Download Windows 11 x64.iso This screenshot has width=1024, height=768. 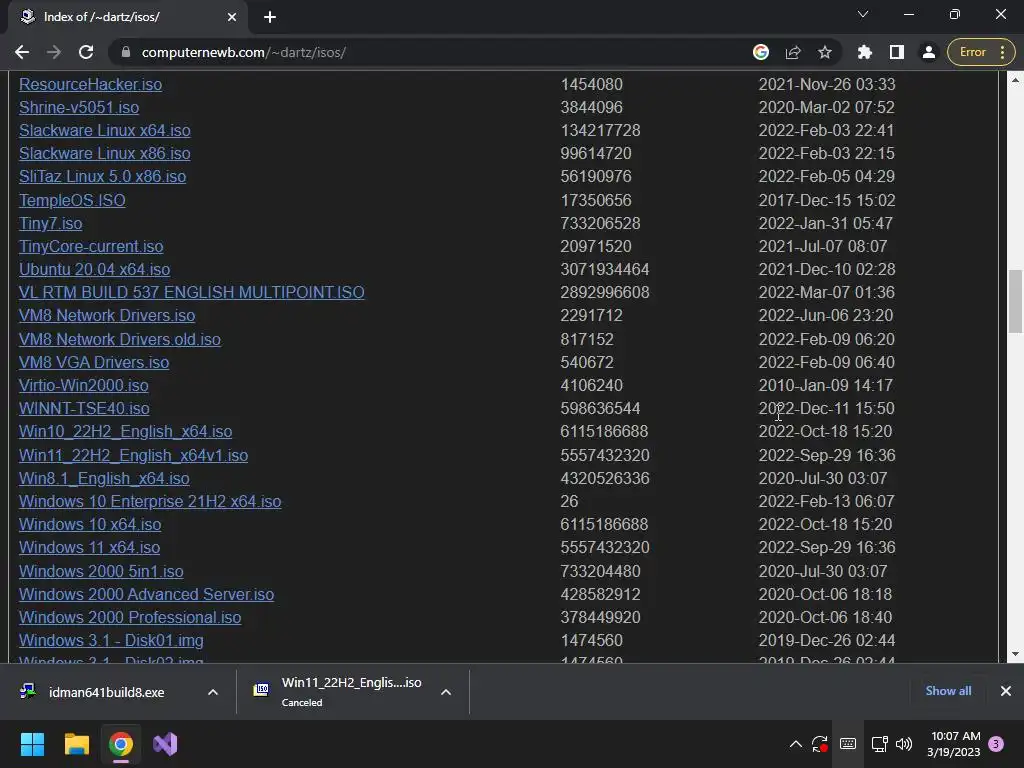89,547
